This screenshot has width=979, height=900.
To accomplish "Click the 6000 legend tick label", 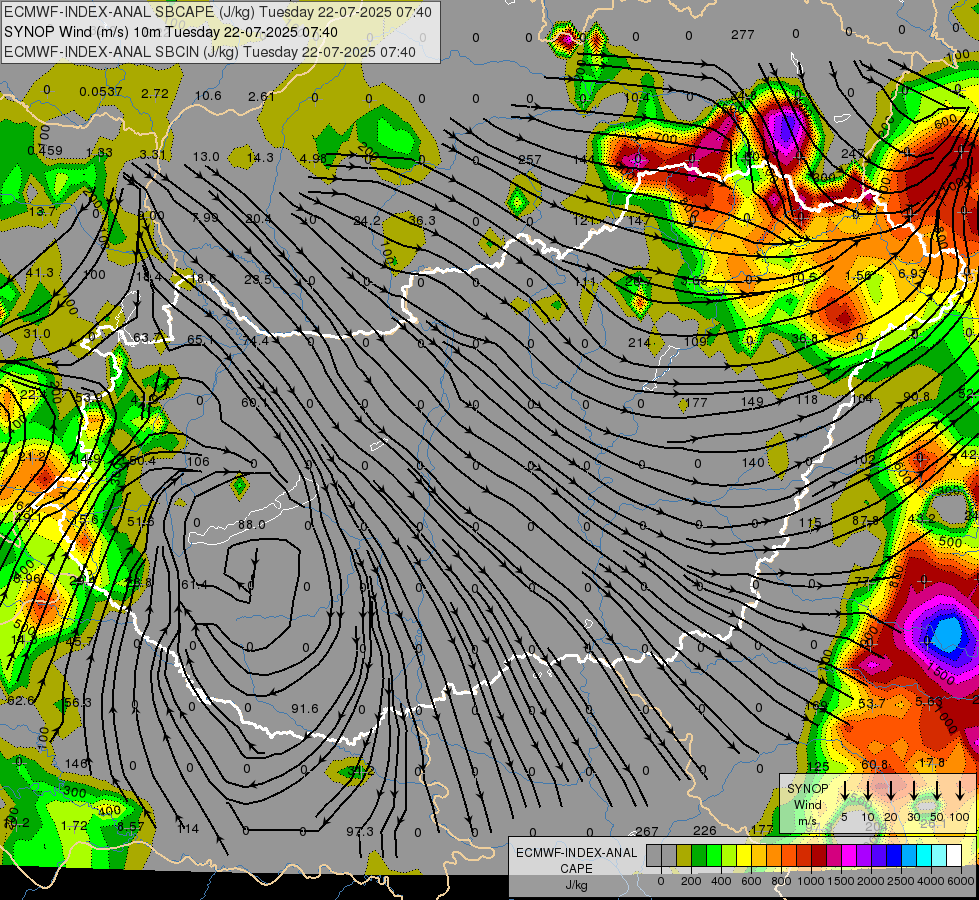I will 962,881.
